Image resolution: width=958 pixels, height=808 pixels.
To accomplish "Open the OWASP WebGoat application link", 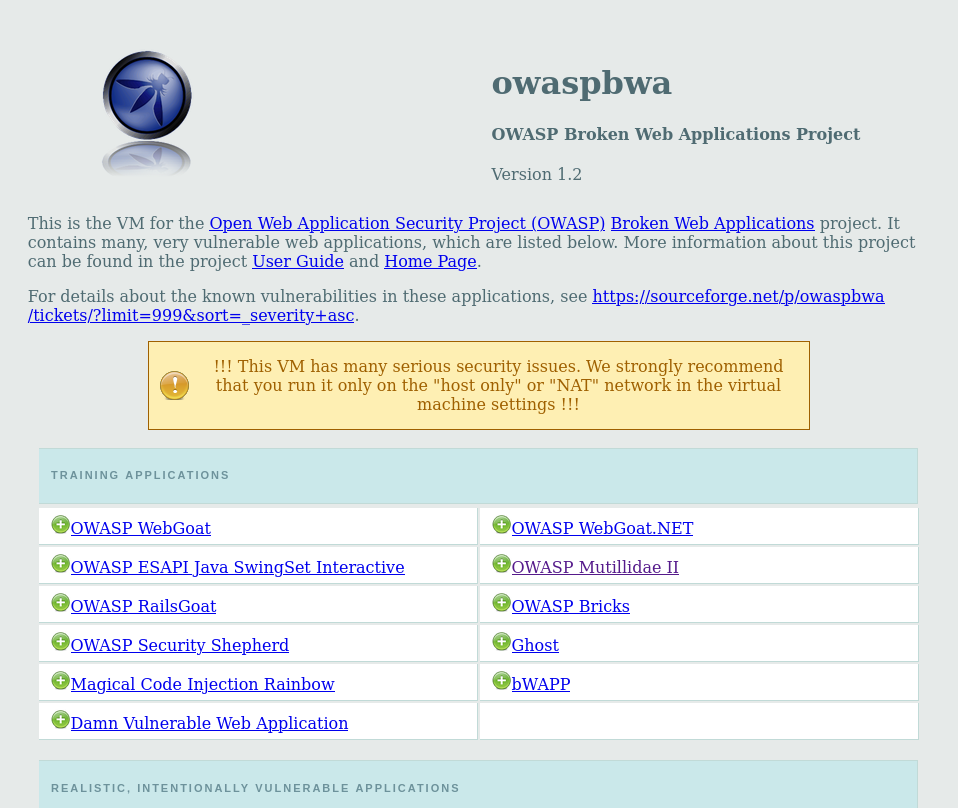I will coord(141,528).
